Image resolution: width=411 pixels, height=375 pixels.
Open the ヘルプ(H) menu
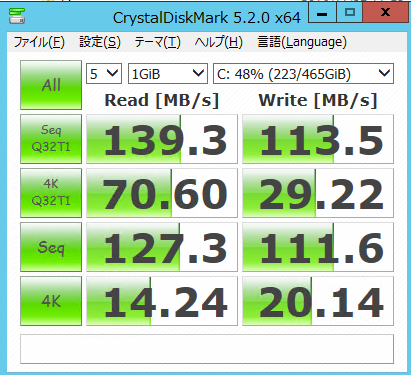pyautogui.click(x=218, y=42)
